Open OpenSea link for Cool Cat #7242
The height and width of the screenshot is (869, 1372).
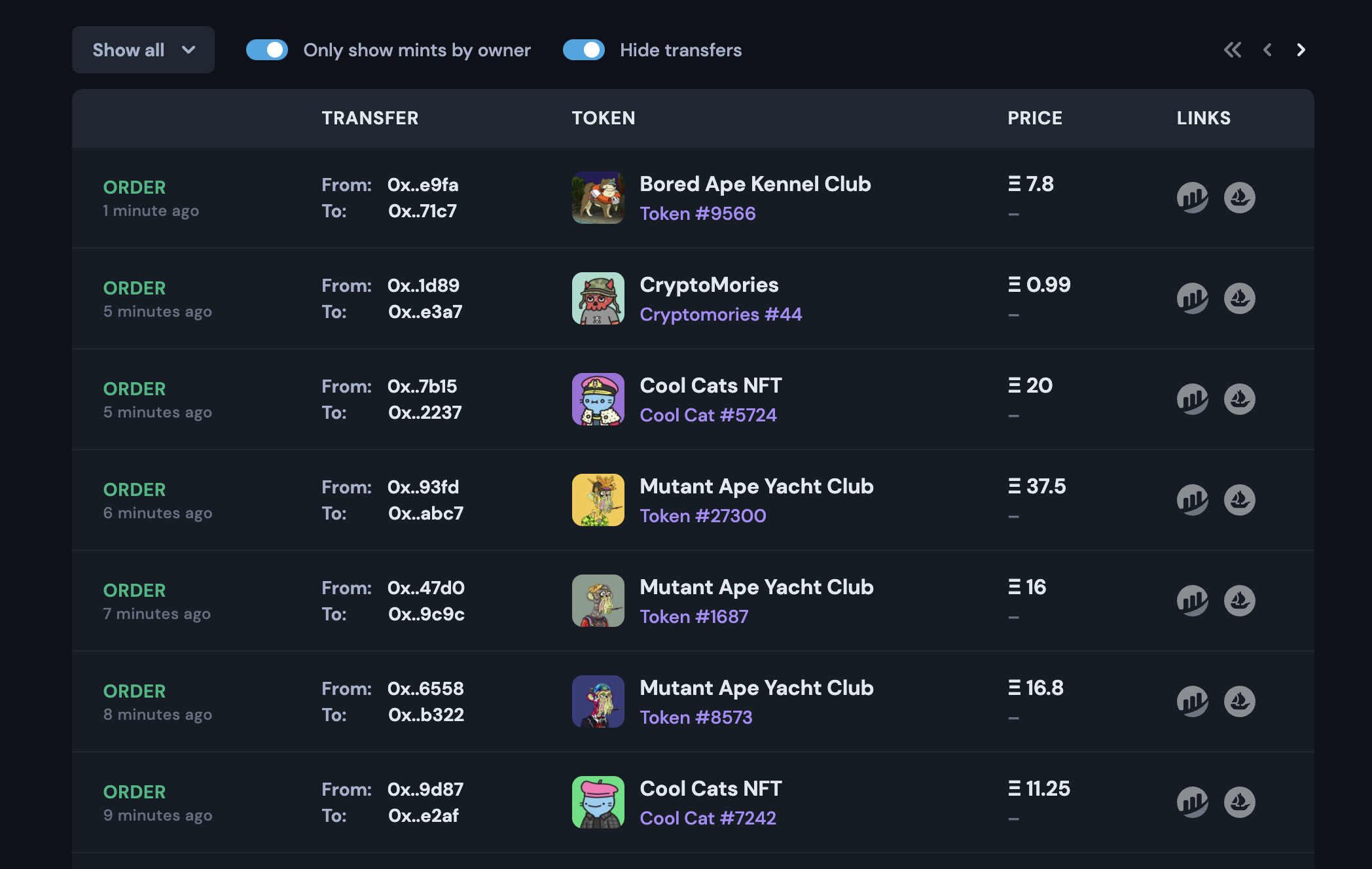(x=1240, y=802)
